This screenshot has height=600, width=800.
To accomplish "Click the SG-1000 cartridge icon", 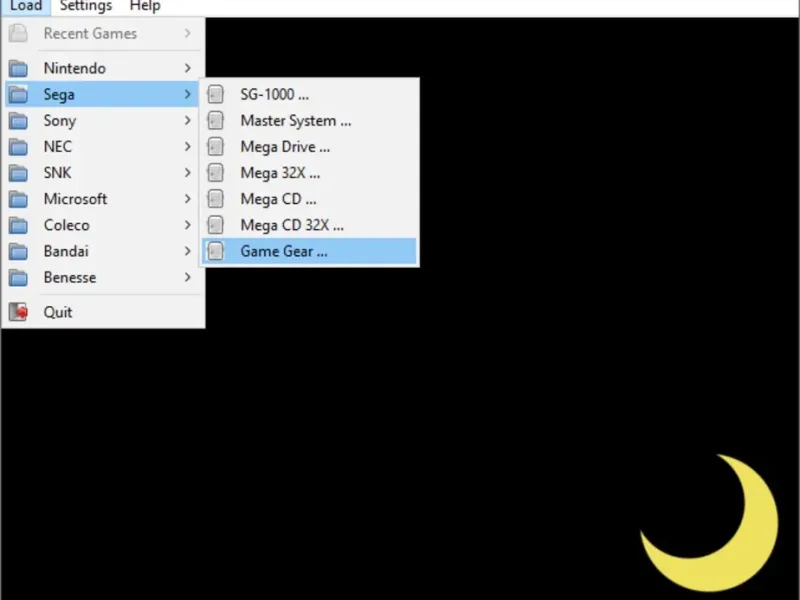I will 215,94.
